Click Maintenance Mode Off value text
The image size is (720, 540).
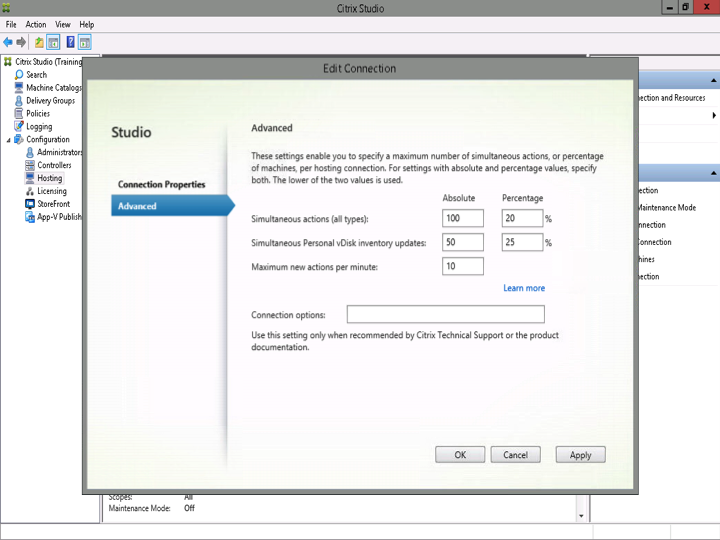(x=189, y=508)
